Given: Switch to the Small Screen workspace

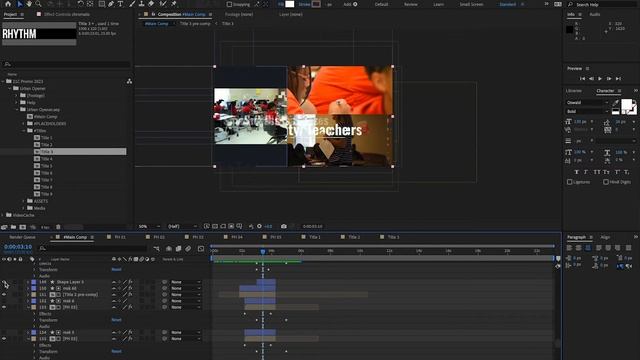Looking at the screenshot, I should click(x=471, y=4).
